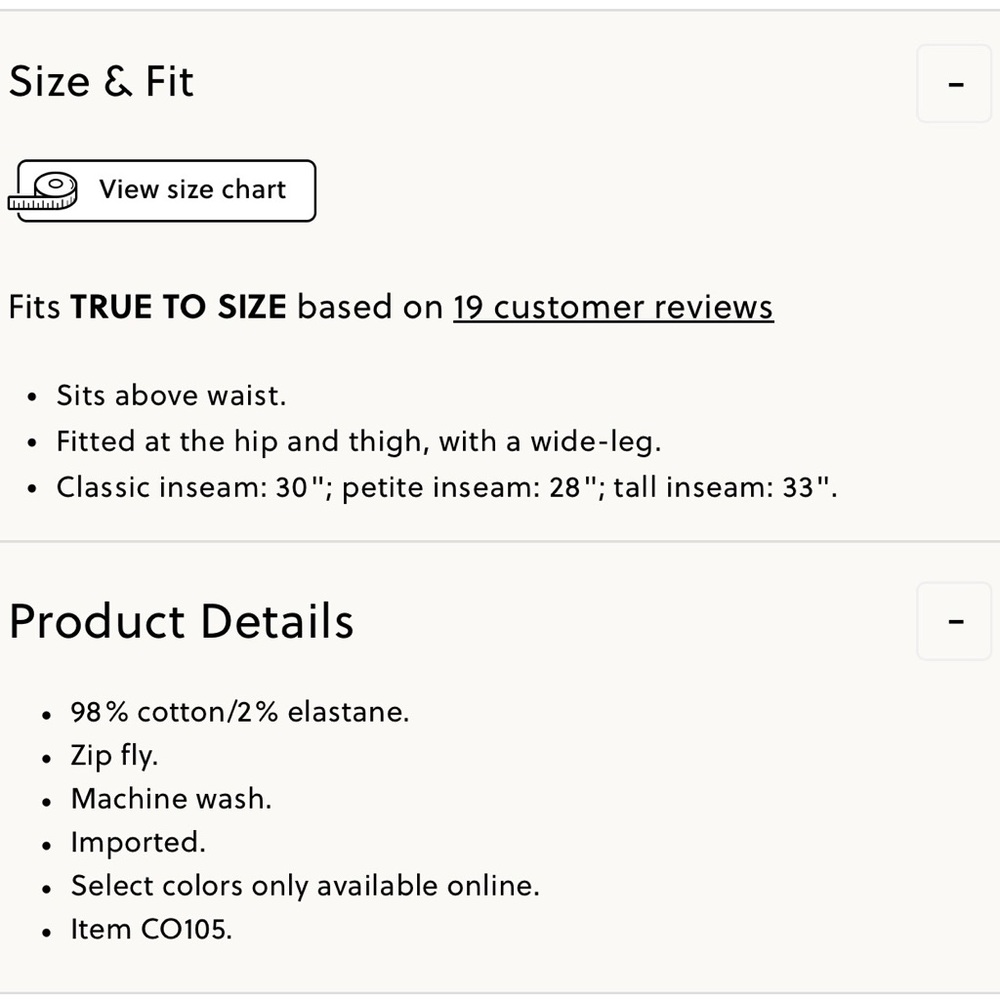The image size is (1000, 1000).
Task: Click the tape measure icon
Action: [x=43, y=191]
